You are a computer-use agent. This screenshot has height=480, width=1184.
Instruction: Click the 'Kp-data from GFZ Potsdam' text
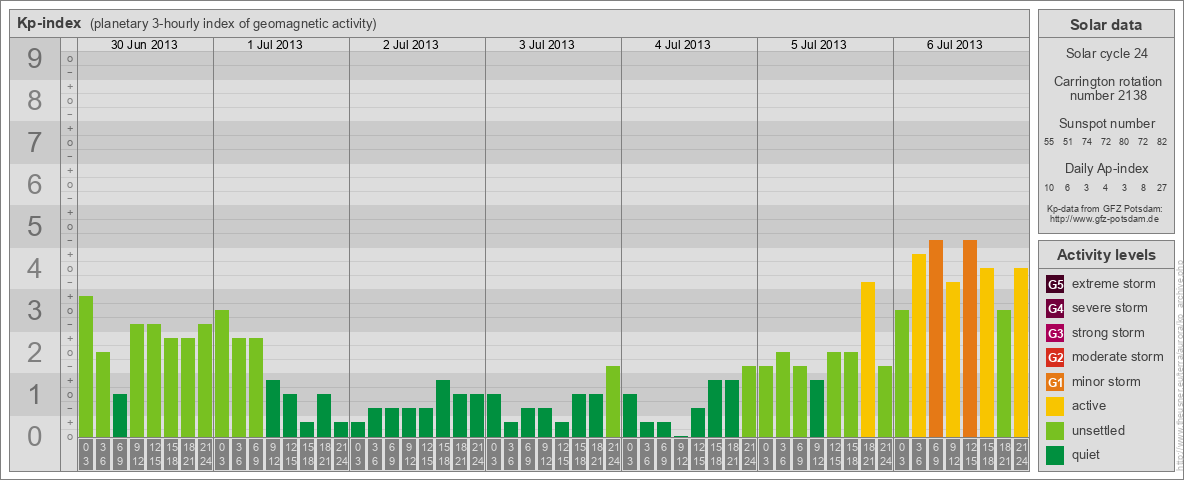click(1106, 208)
